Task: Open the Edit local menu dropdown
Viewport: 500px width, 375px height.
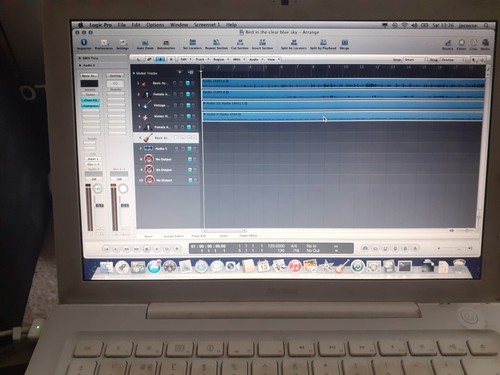Action: [185, 59]
